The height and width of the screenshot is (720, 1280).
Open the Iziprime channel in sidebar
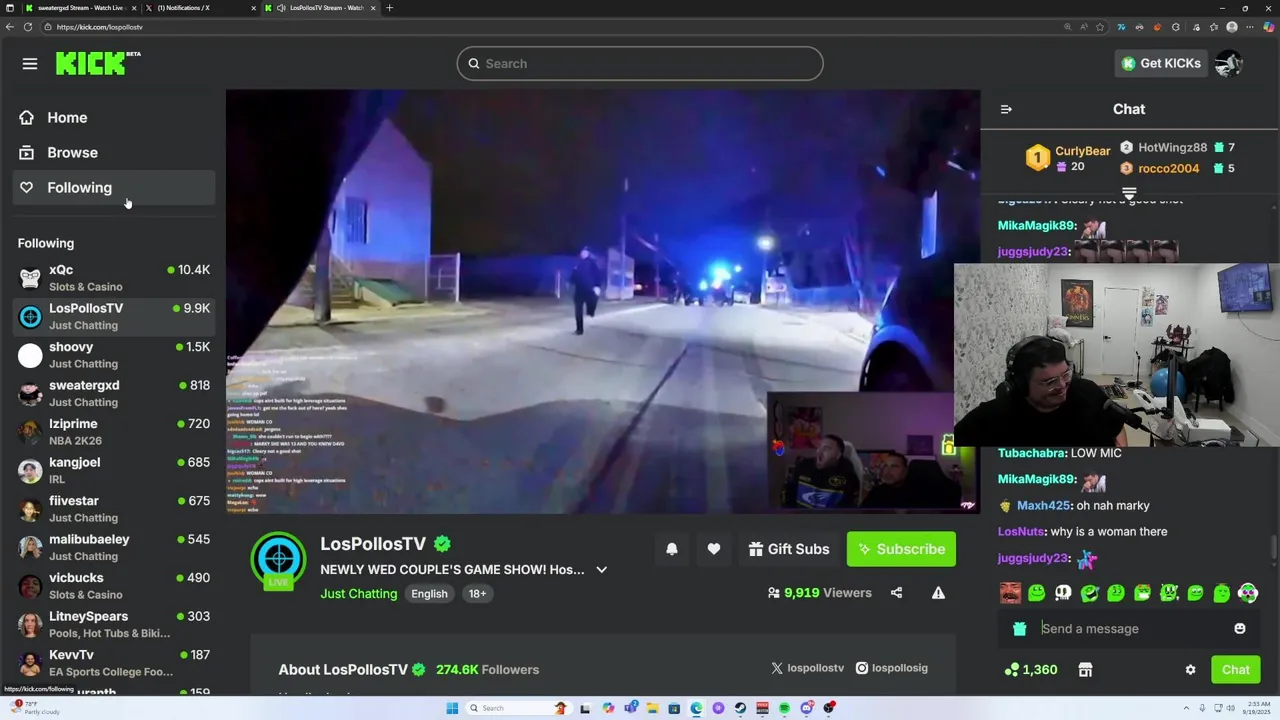point(114,432)
